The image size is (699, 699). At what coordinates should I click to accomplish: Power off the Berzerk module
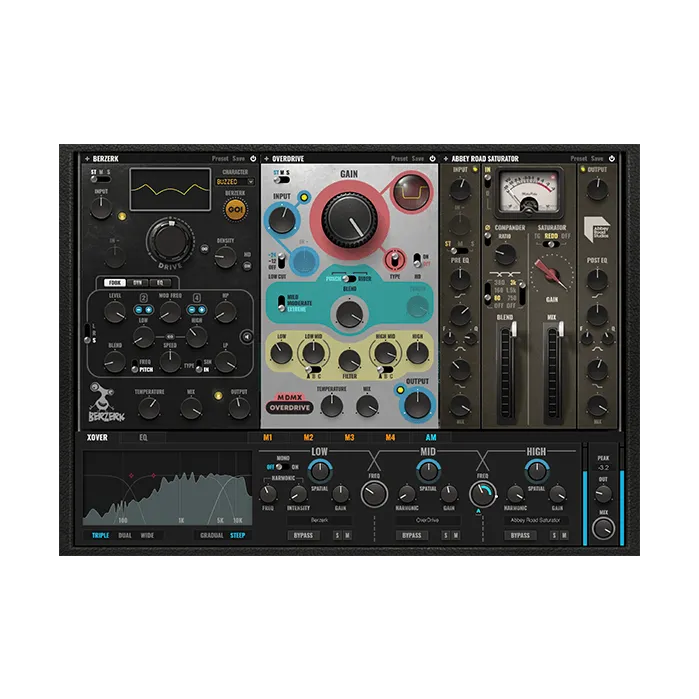tap(253, 158)
